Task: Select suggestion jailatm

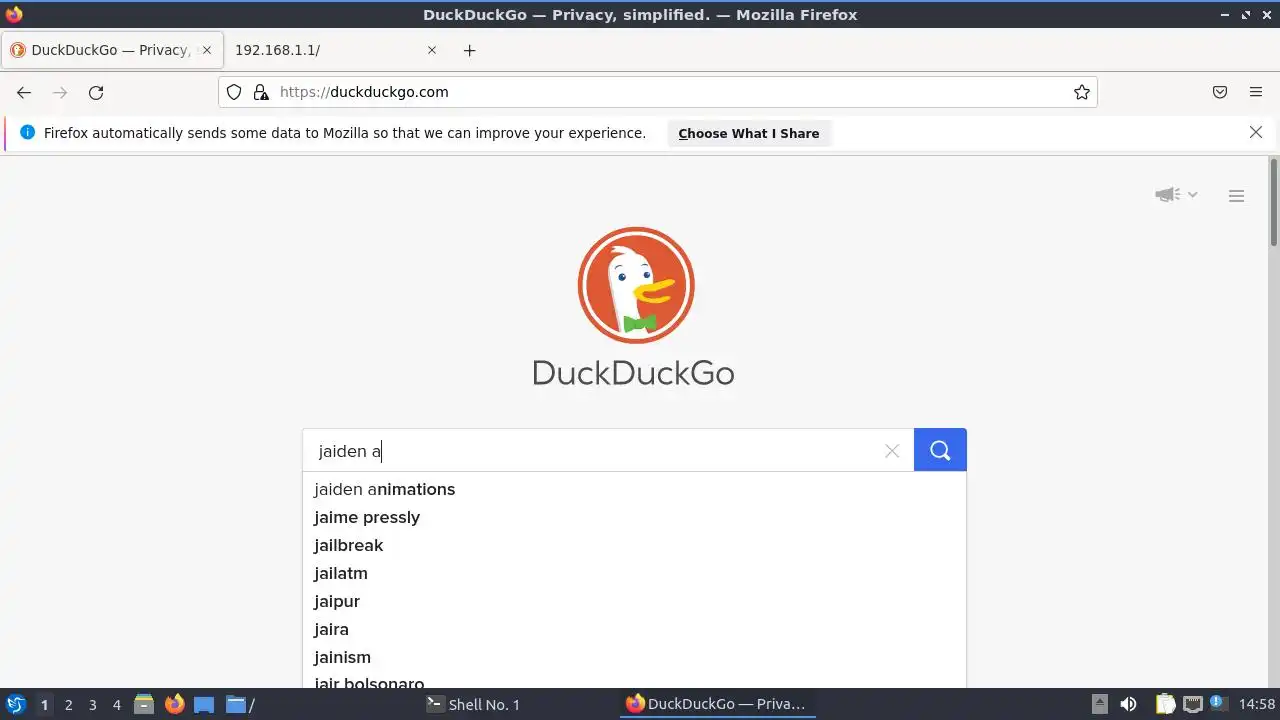Action: [634, 573]
